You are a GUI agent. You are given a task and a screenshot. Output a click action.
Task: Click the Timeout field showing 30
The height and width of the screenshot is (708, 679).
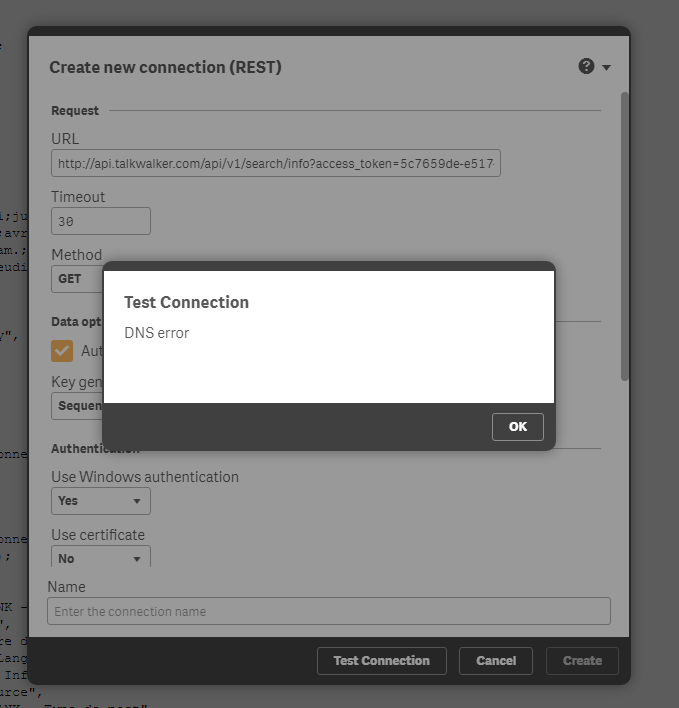(101, 221)
